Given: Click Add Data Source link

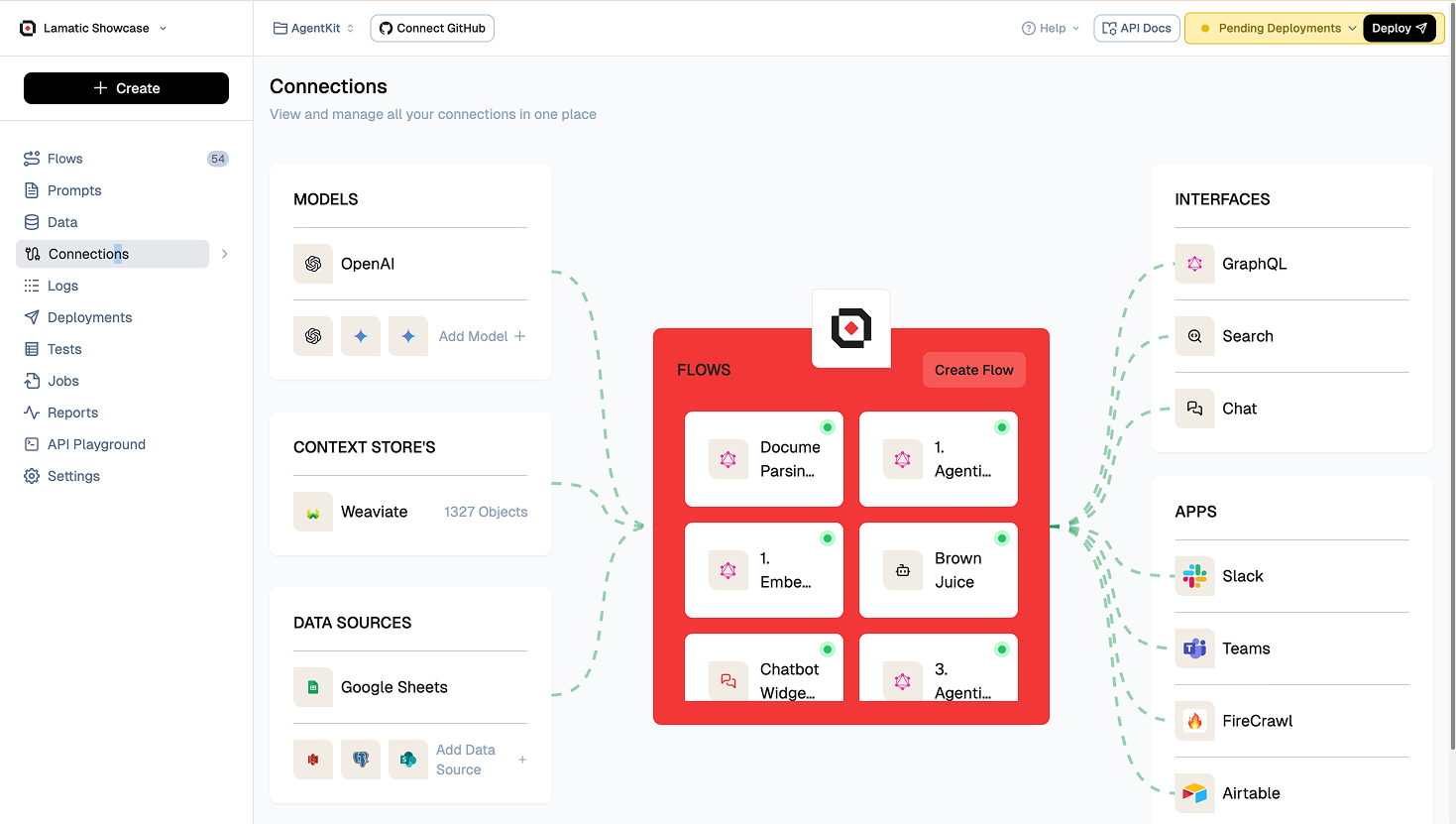Looking at the screenshot, I should coord(482,760).
